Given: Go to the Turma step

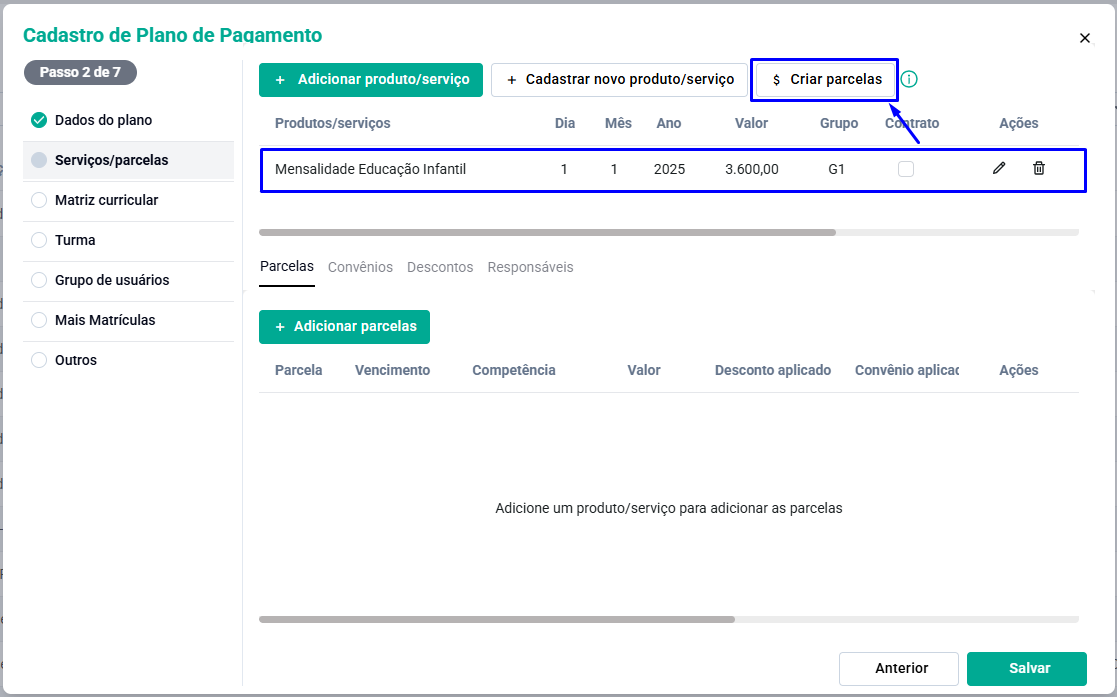Looking at the screenshot, I should [x=128, y=239].
